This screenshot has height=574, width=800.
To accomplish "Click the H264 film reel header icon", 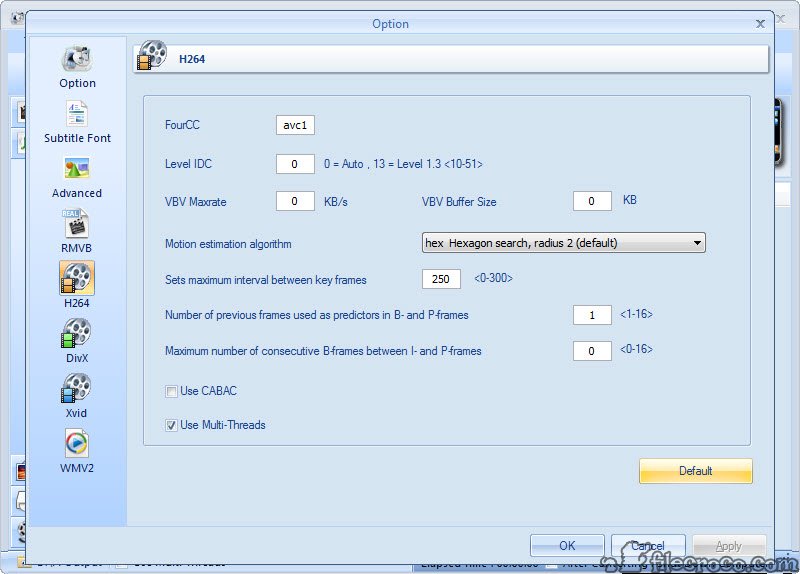I will 152,55.
